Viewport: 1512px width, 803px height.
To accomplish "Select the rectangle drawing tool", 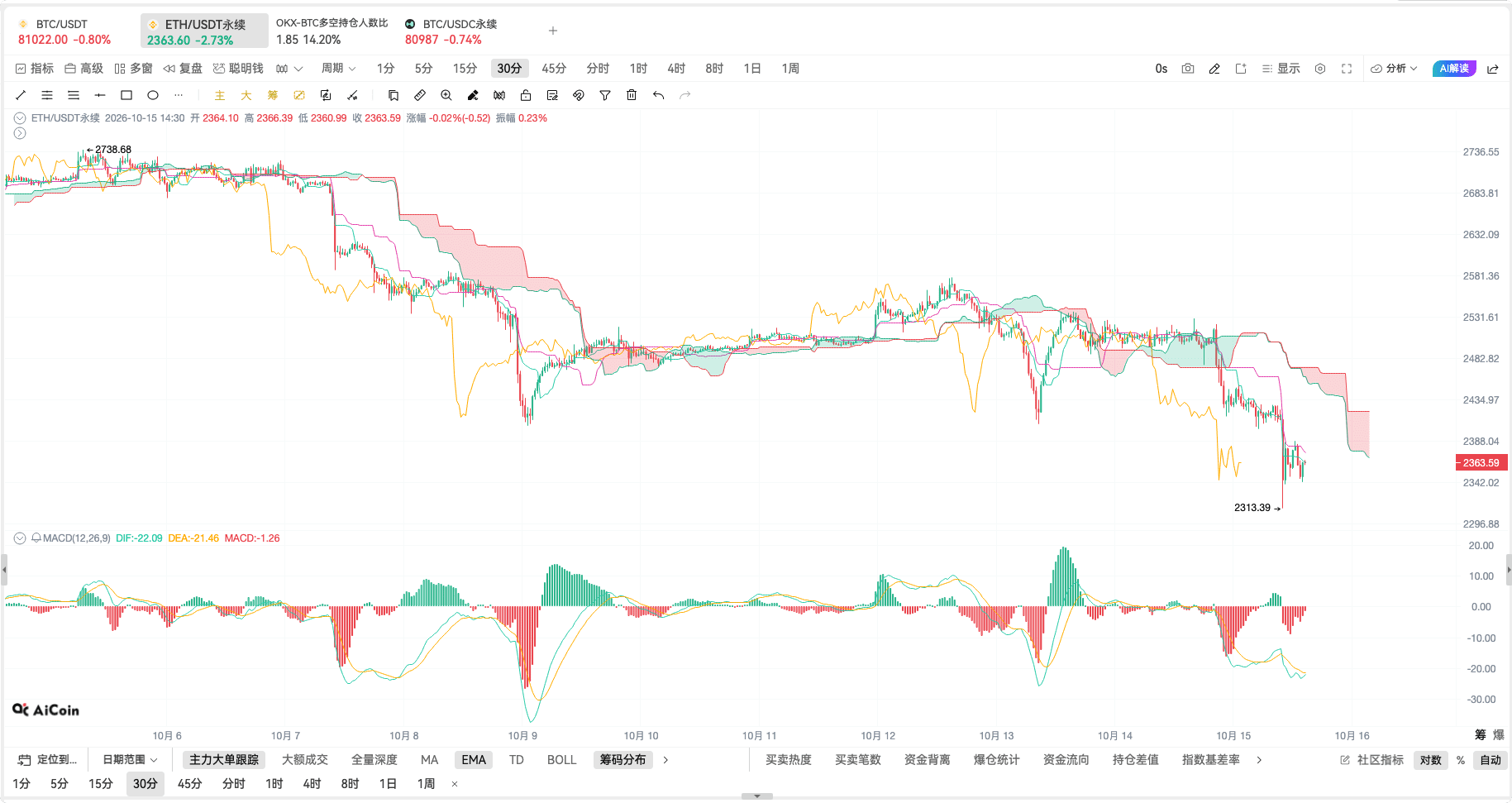I will [126, 95].
